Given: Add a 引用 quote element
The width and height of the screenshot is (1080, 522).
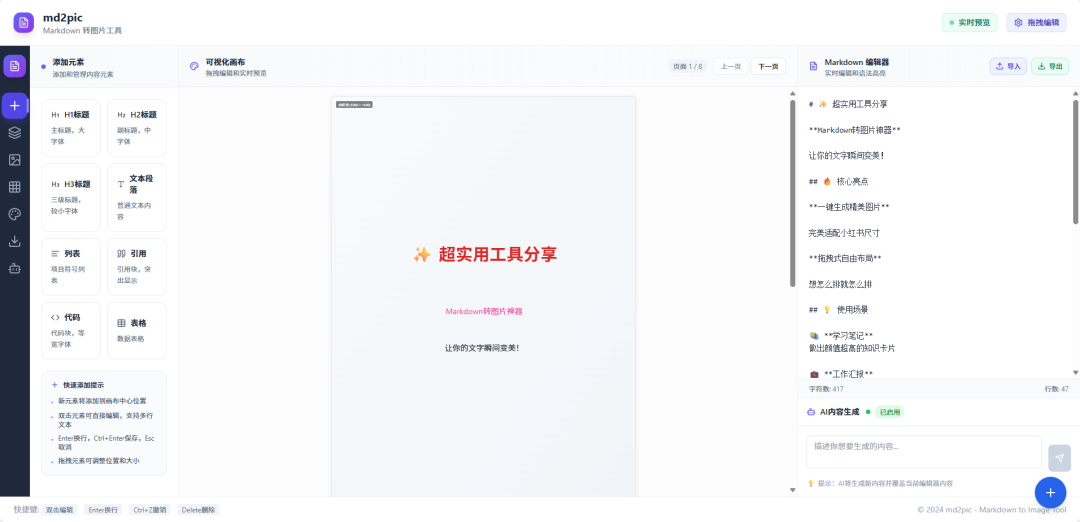Looking at the screenshot, I should click(137, 267).
